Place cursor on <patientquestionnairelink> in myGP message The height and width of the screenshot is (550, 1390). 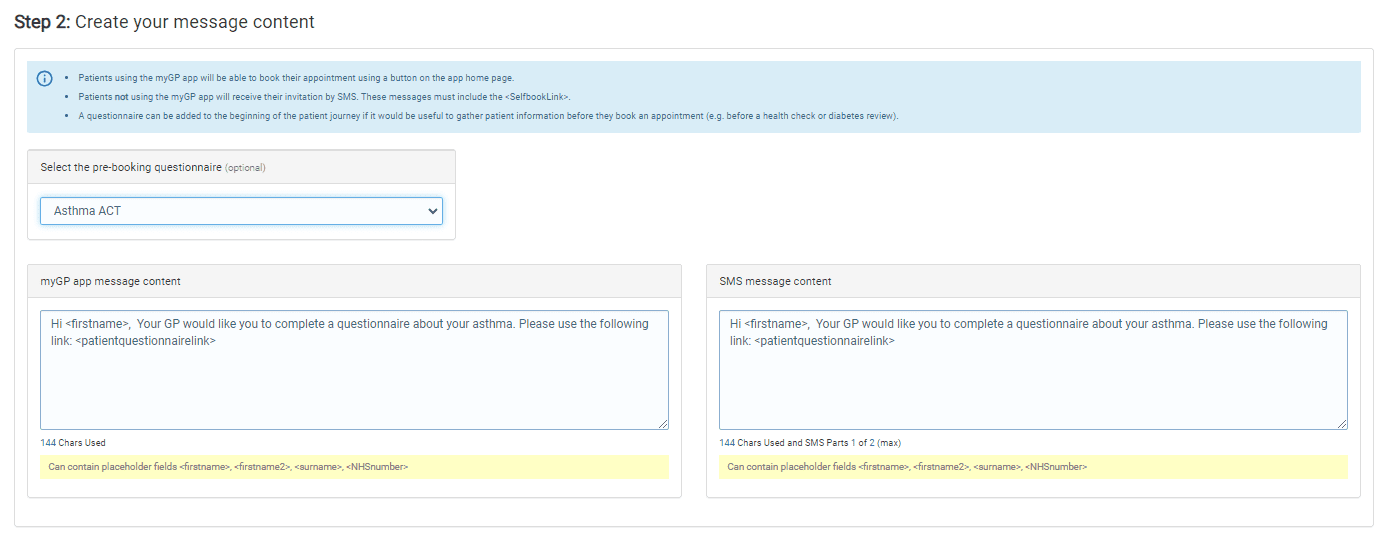click(x=146, y=341)
